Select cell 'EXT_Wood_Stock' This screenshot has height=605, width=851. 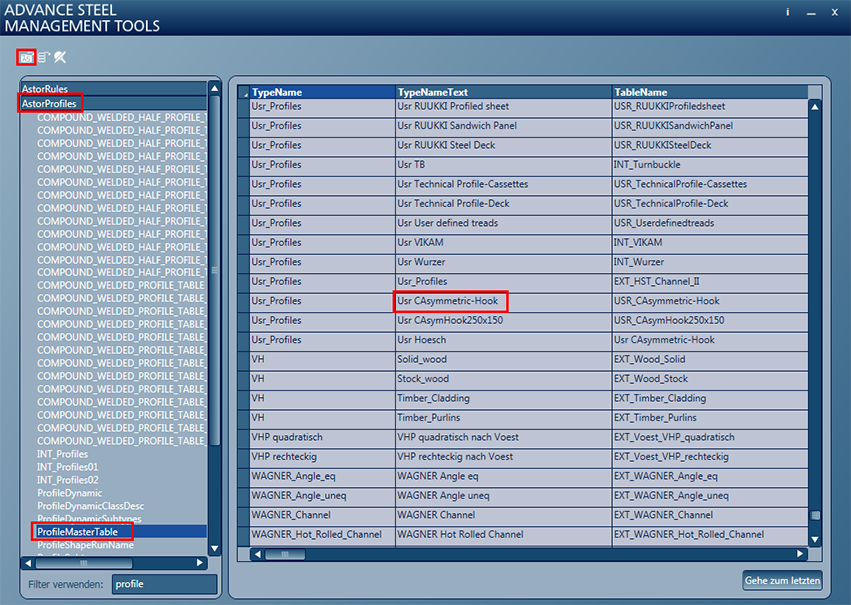(710, 379)
